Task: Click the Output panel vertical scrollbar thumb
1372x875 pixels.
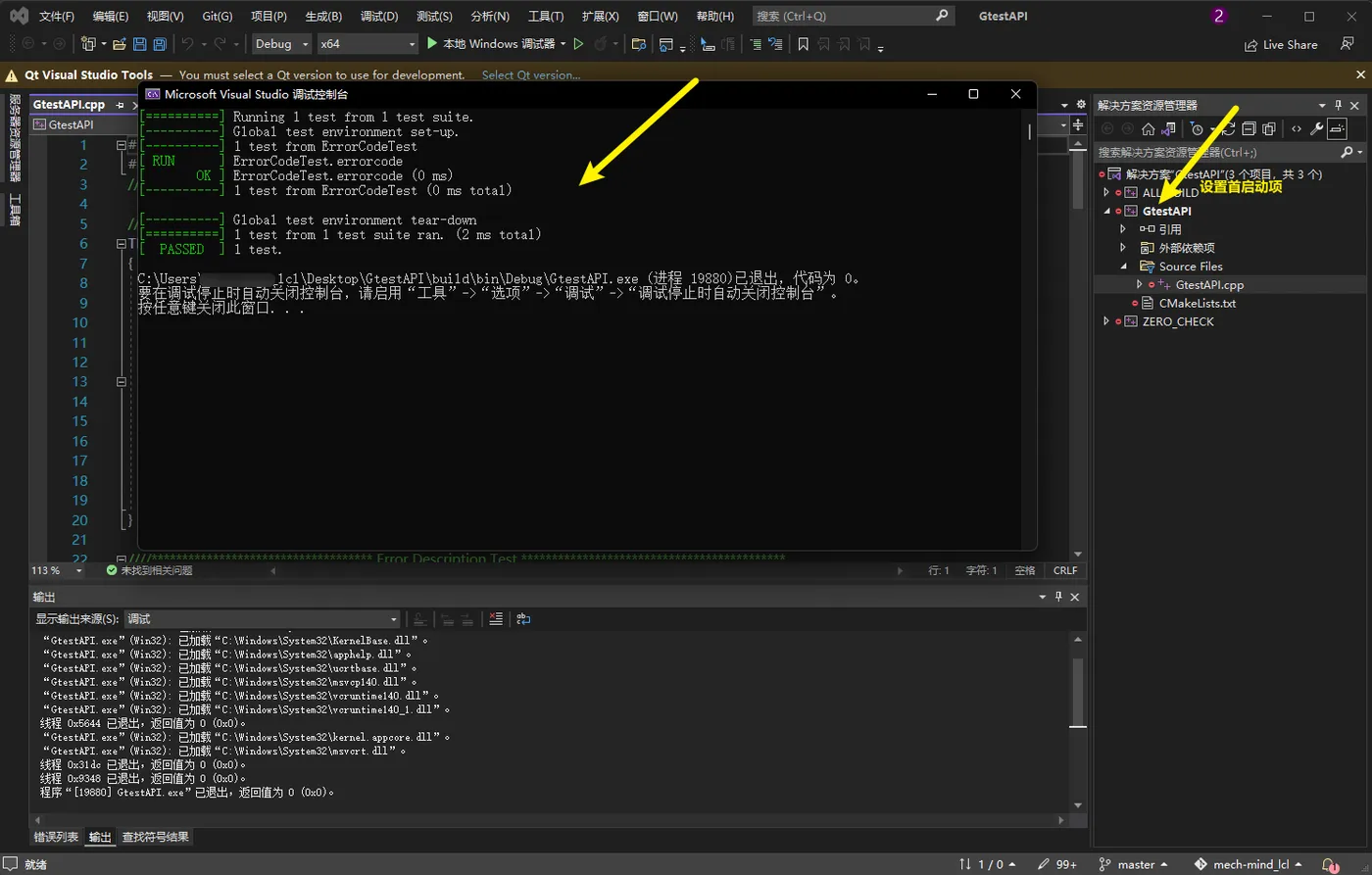Action: (x=1078, y=694)
